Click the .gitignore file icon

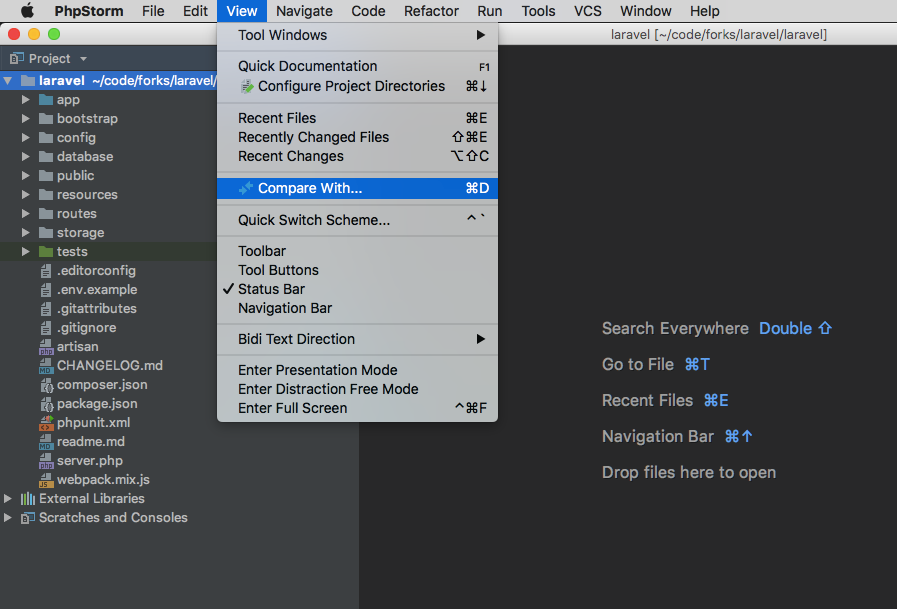pos(46,328)
